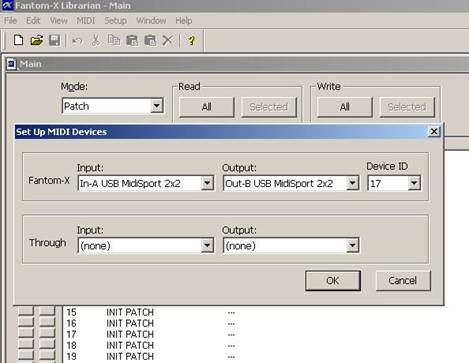Click the Save floppy disk icon

[54, 40]
